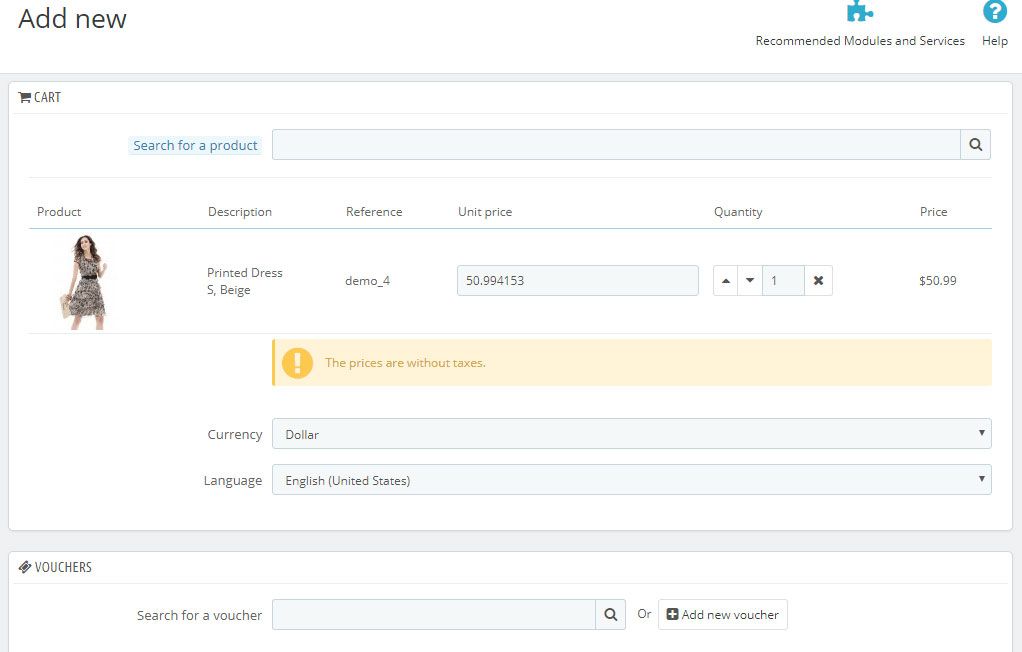Image resolution: width=1022 pixels, height=652 pixels.
Task: Focus the Search for a voucher field
Action: [433, 615]
